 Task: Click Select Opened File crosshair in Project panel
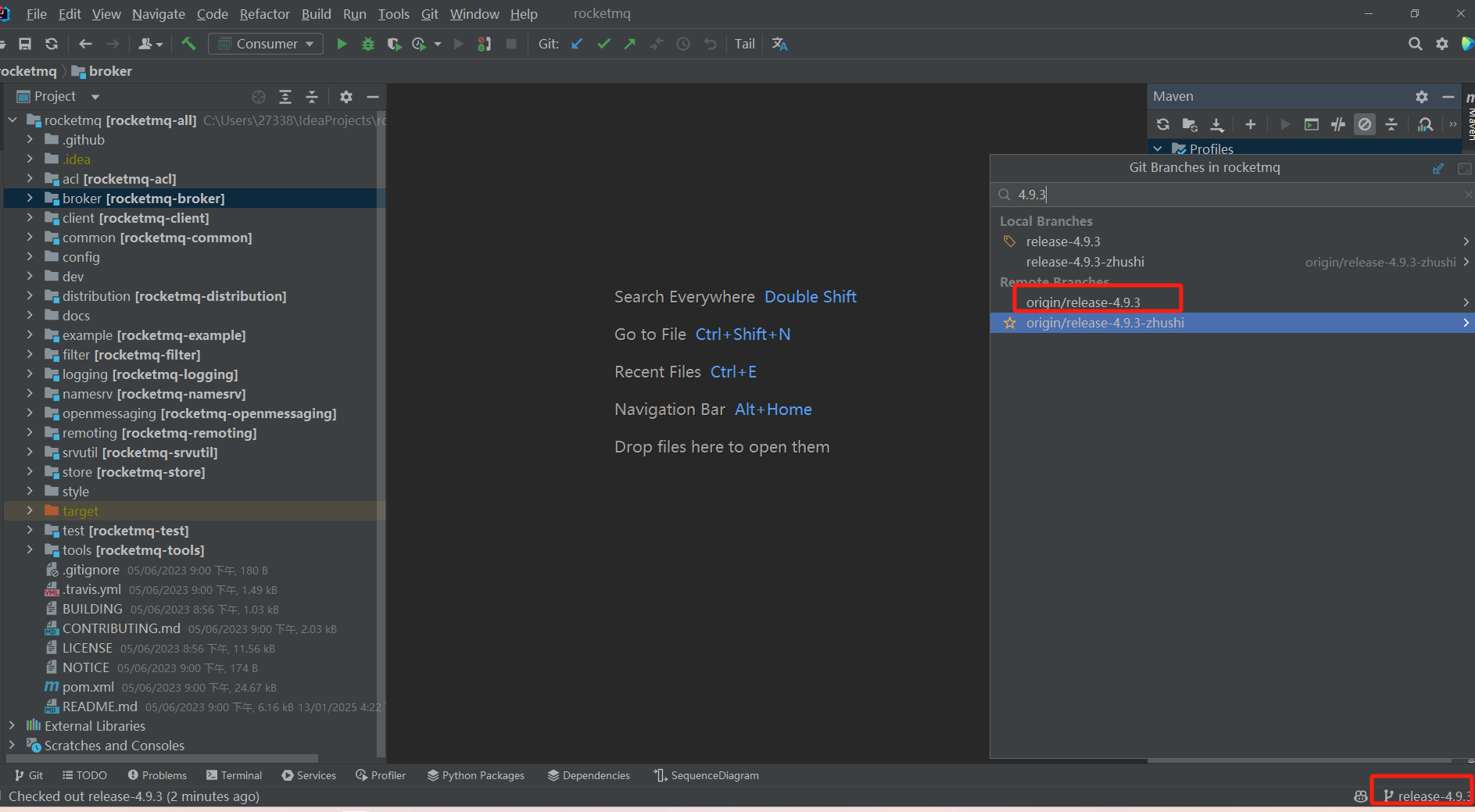(259, 96)
